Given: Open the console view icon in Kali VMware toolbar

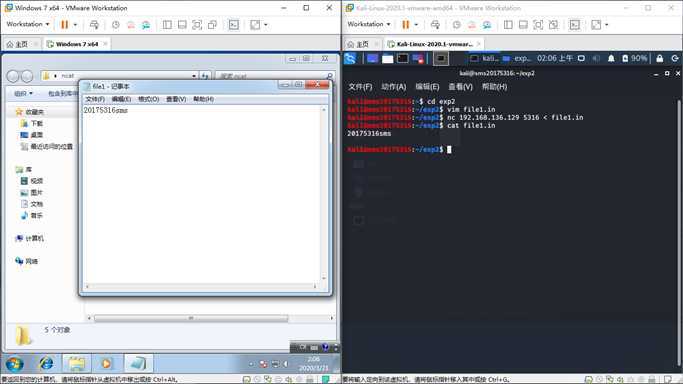Looking at the screenshot, I should 575,25.
